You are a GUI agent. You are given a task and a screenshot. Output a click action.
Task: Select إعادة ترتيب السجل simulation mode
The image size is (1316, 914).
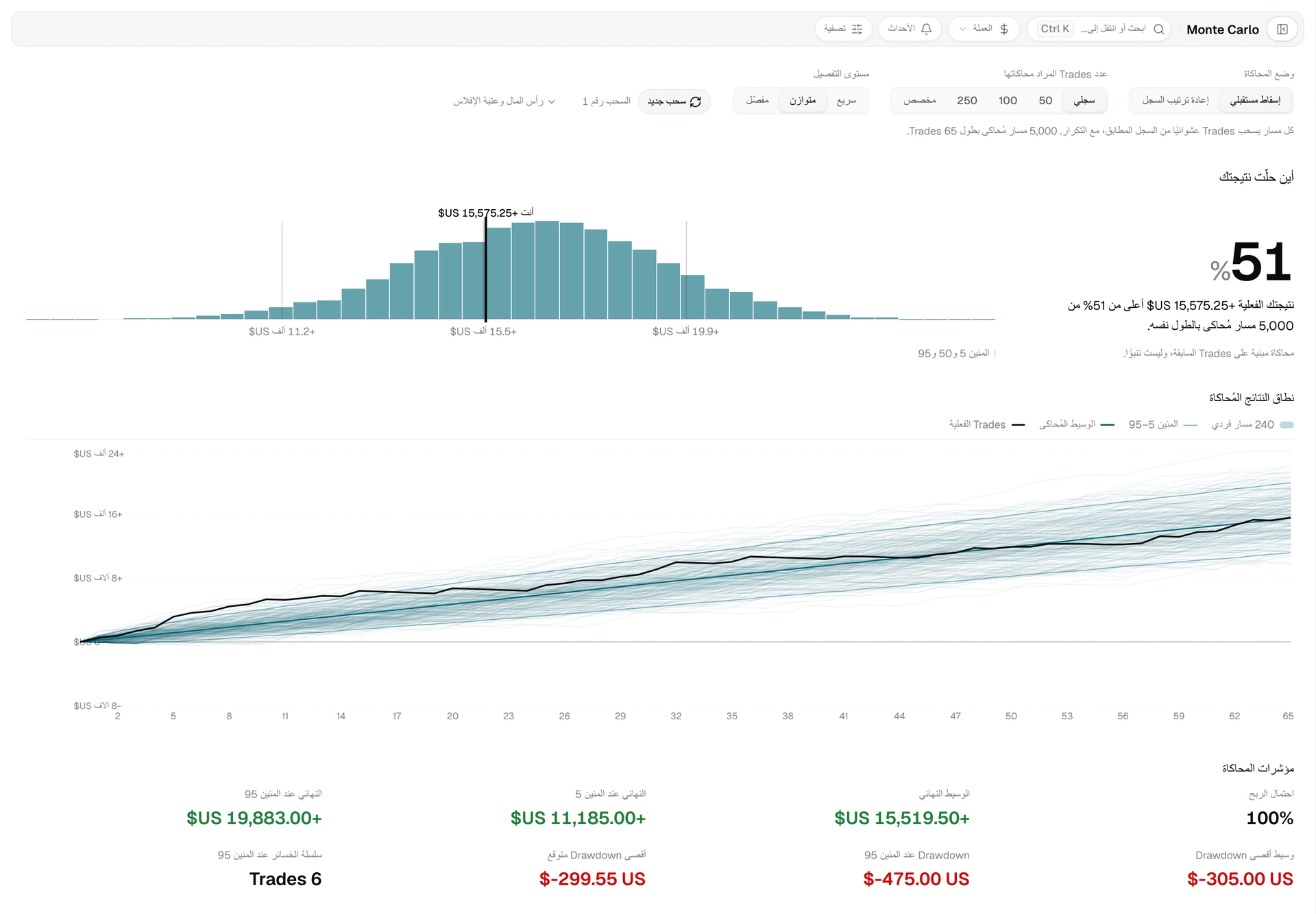pos(1175,100)
